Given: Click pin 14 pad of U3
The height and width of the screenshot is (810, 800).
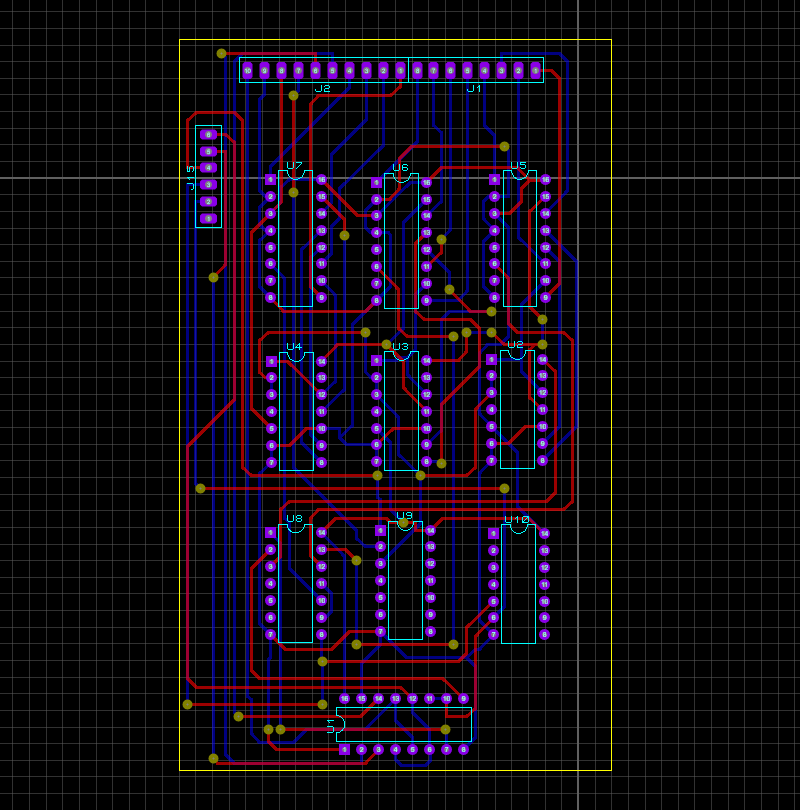Looking at the screenshot, I should 426,361.
